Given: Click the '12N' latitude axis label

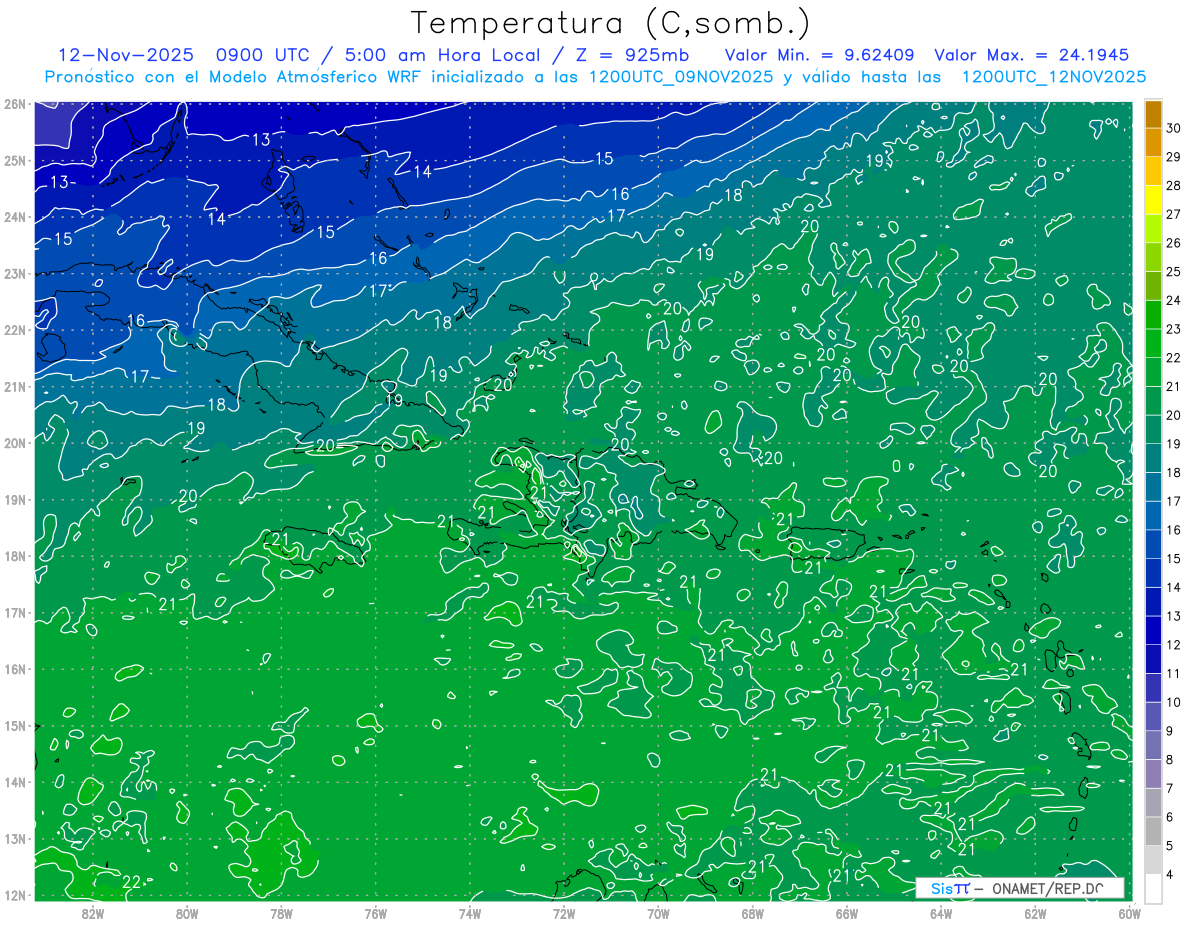Looking at the screenshot, I should tap(14, 895).
